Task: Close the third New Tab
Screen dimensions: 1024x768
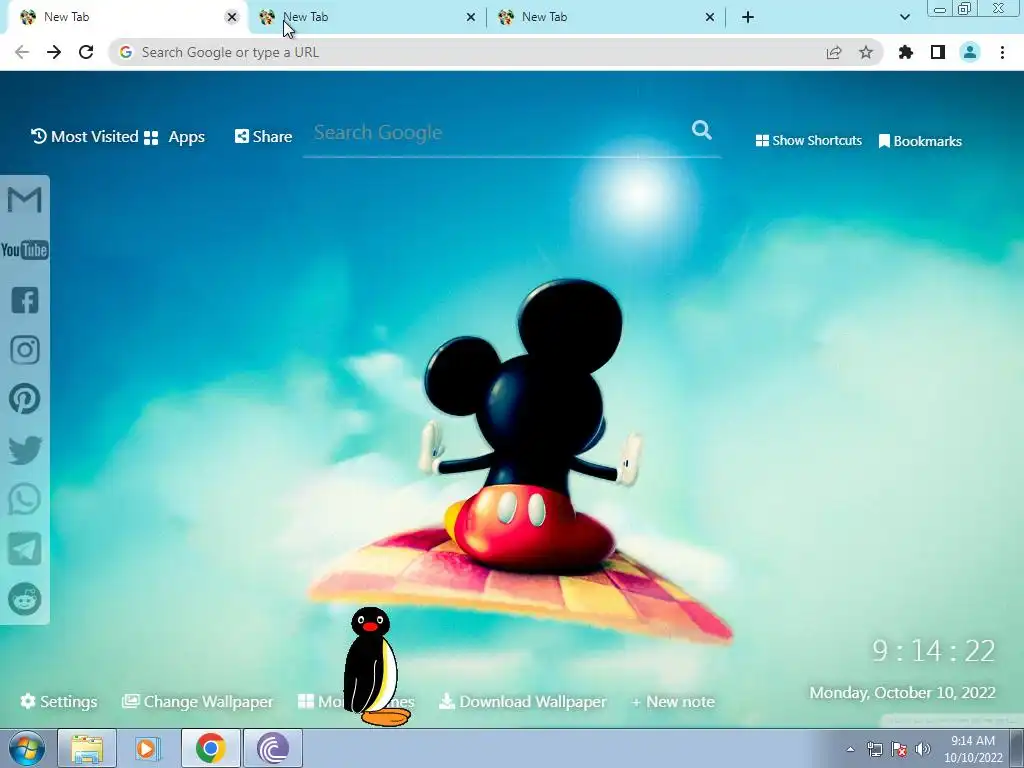Action: [710, 17]
